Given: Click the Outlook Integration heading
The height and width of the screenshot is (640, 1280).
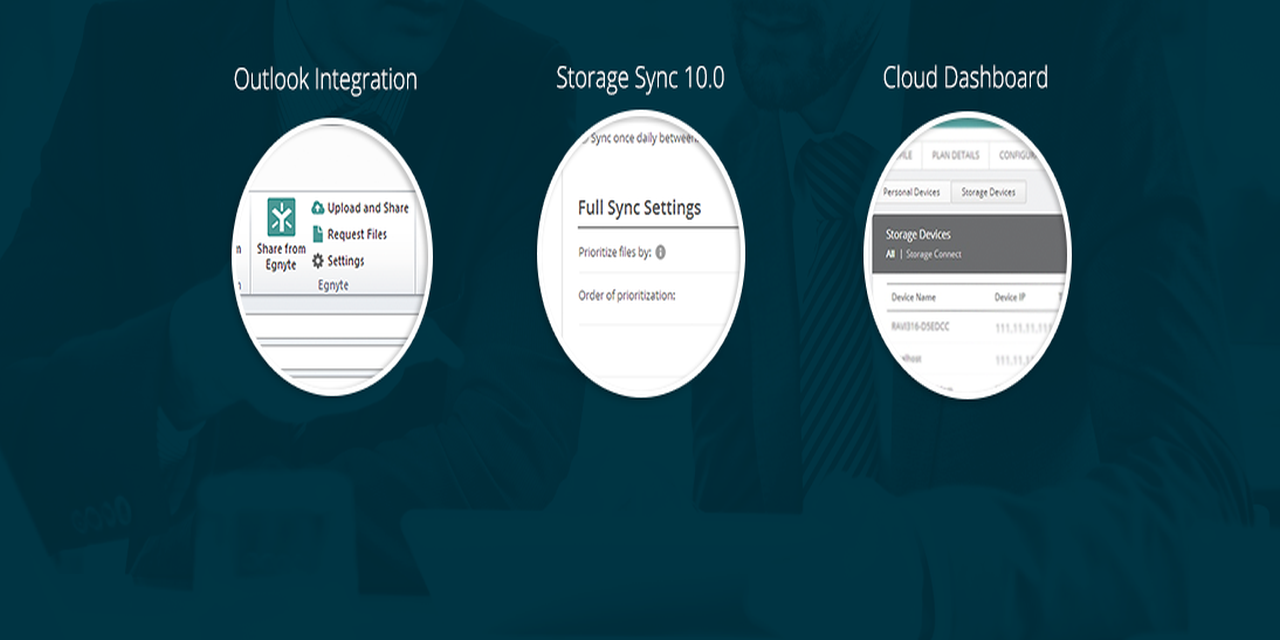Looking at the screenshot, I should click(325, 79).
